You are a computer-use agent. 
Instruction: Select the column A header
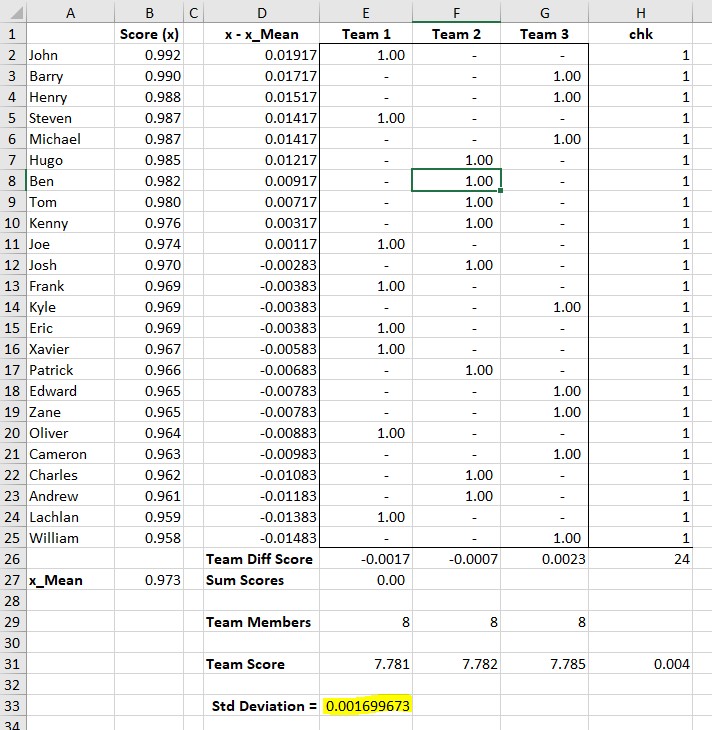(69, 12)
